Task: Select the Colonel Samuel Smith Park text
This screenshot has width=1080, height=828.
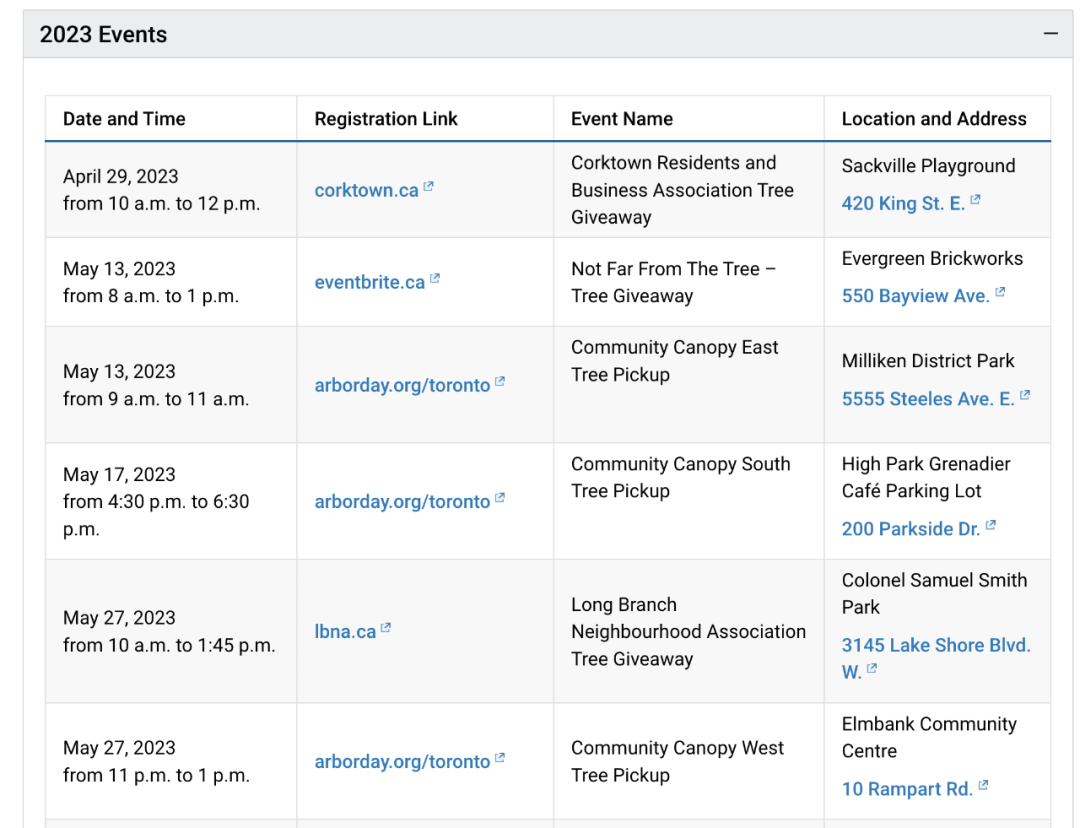Action: 934,594
